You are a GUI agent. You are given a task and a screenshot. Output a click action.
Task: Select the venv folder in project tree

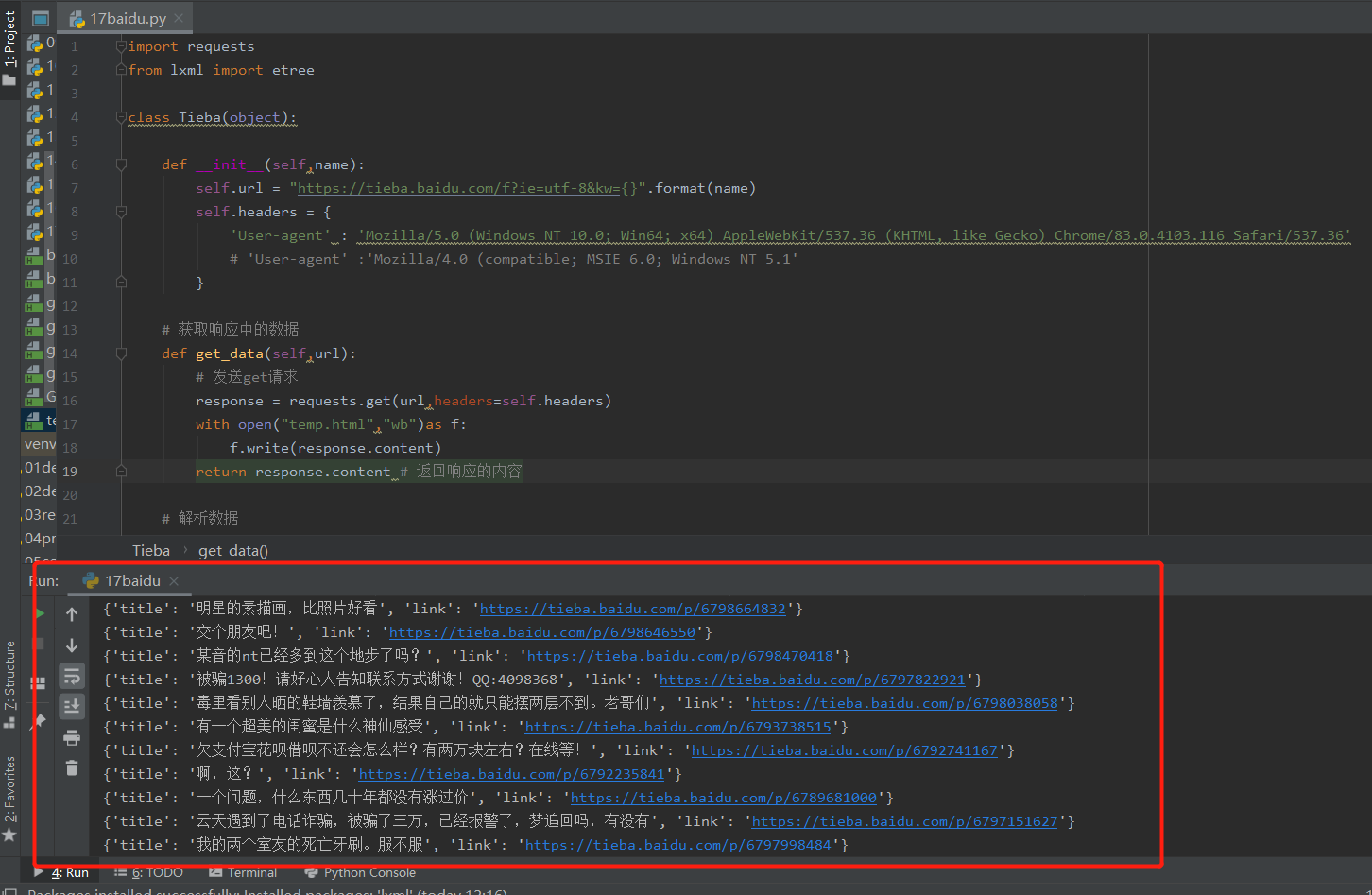pos(40,444)
